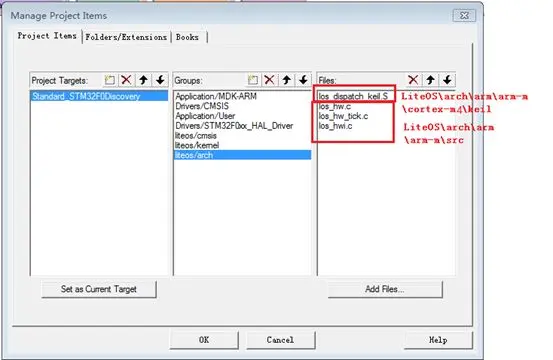Click the New target icon in Project Targets
Image resolution: width=553 pixels, height=360 pixels.
(109, 80)
